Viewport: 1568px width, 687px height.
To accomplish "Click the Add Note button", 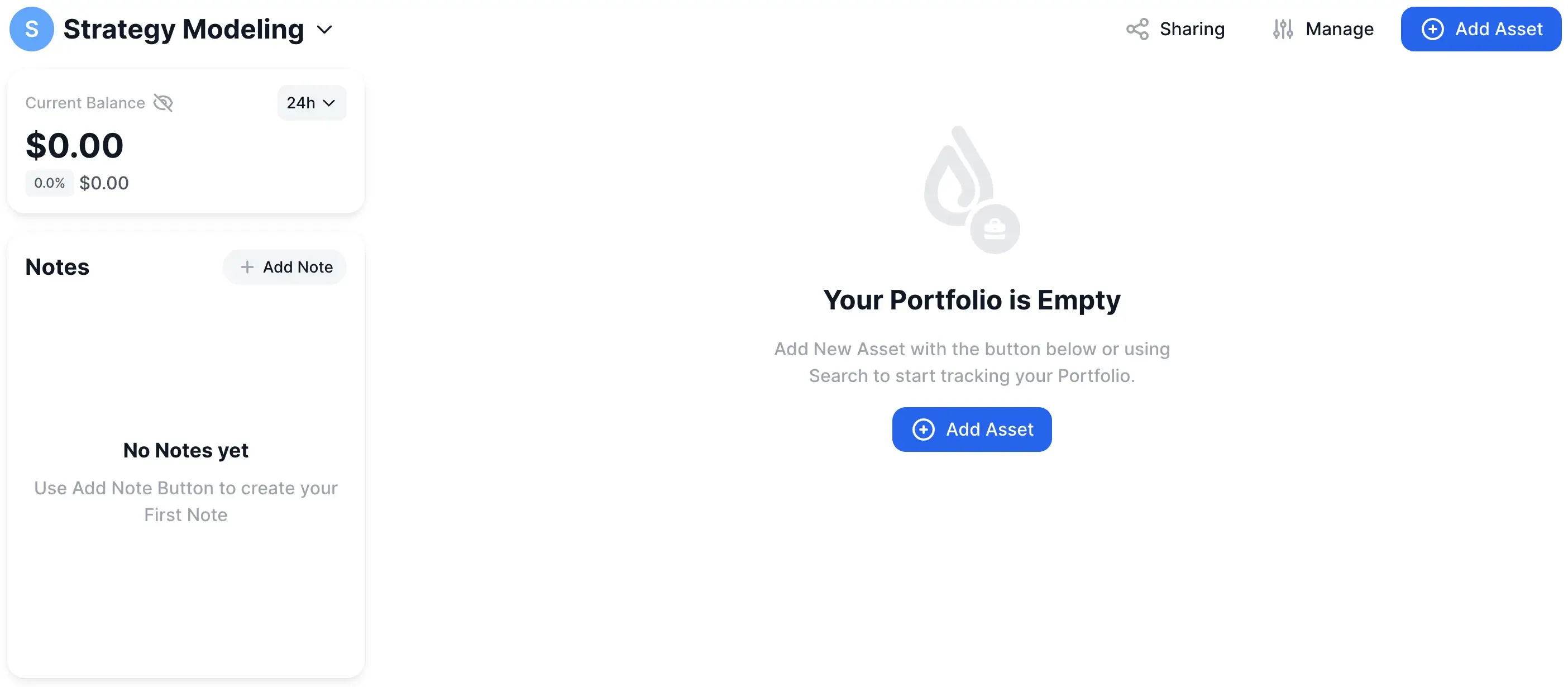I will (x=284, y=267).
